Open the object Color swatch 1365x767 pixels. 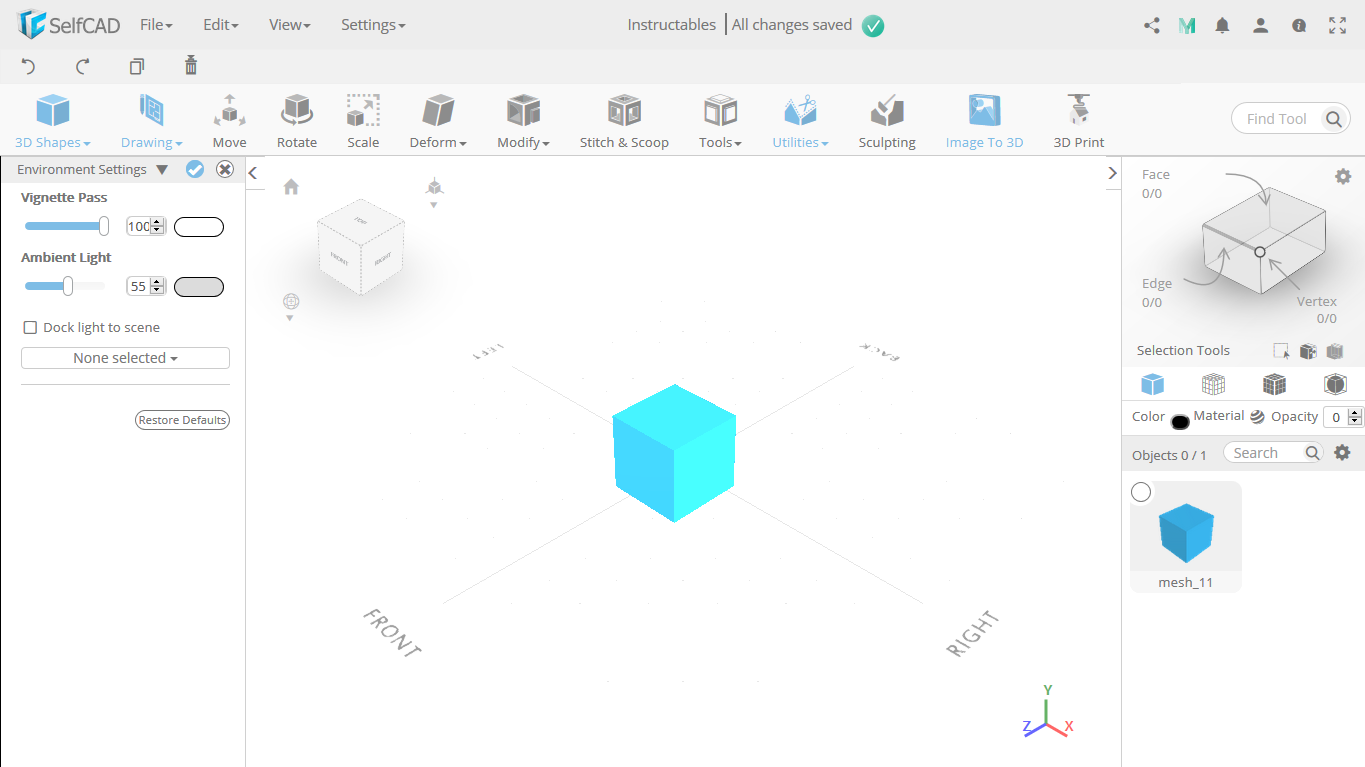(x=1180, y=422)
